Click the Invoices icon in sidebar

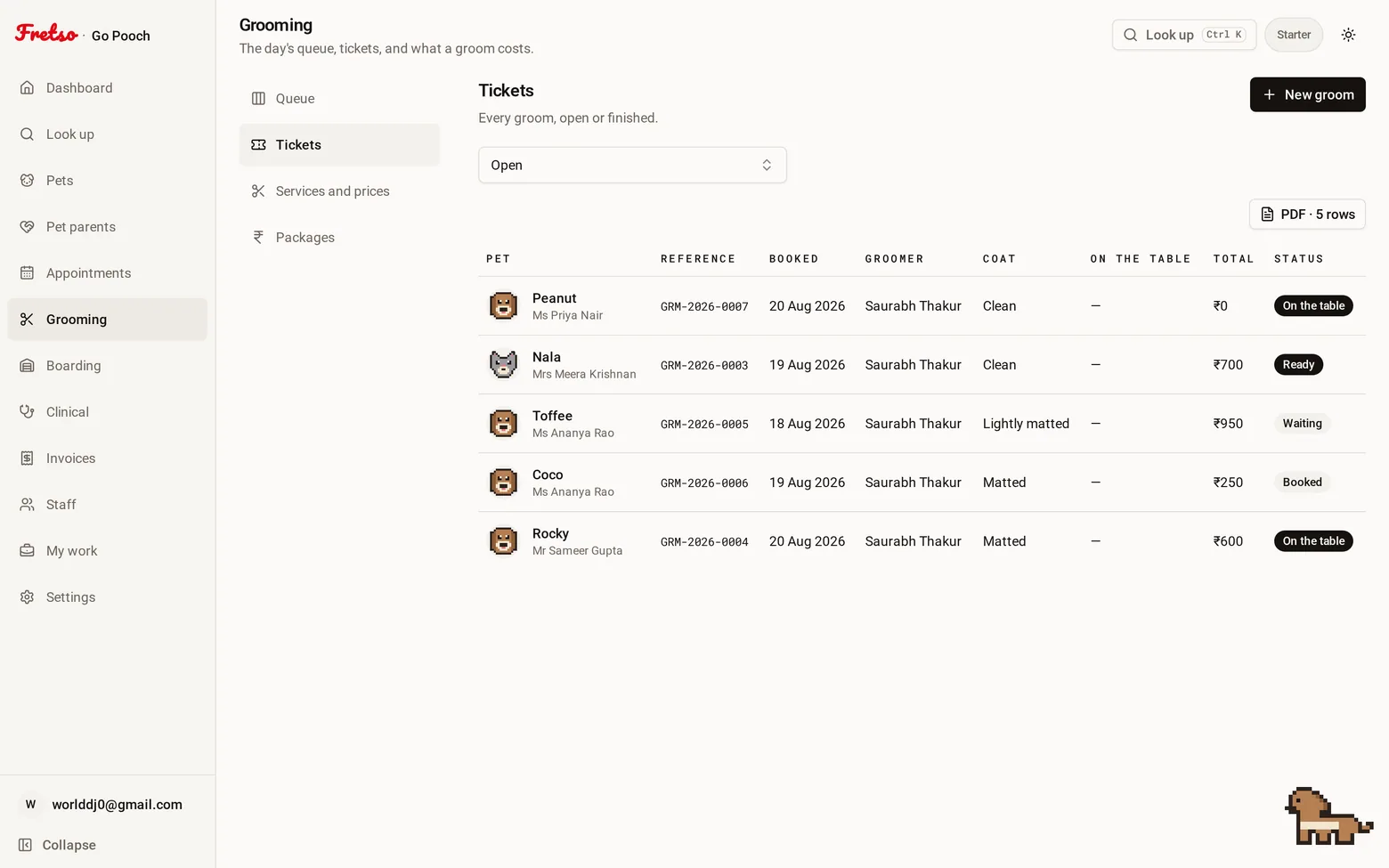coord(28,458)
